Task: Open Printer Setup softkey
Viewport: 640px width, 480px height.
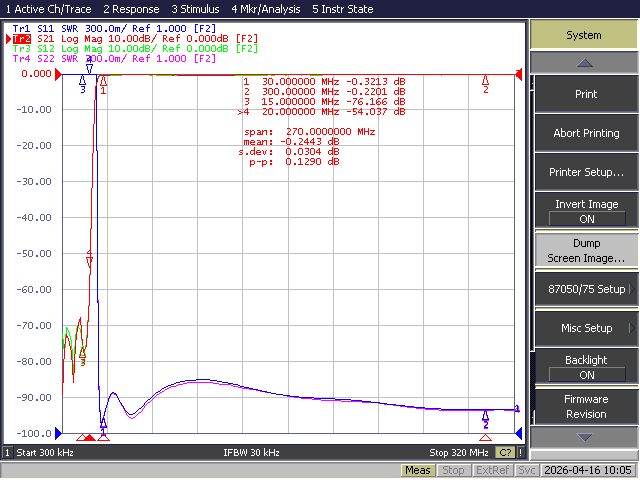Action: coord(586,172)
